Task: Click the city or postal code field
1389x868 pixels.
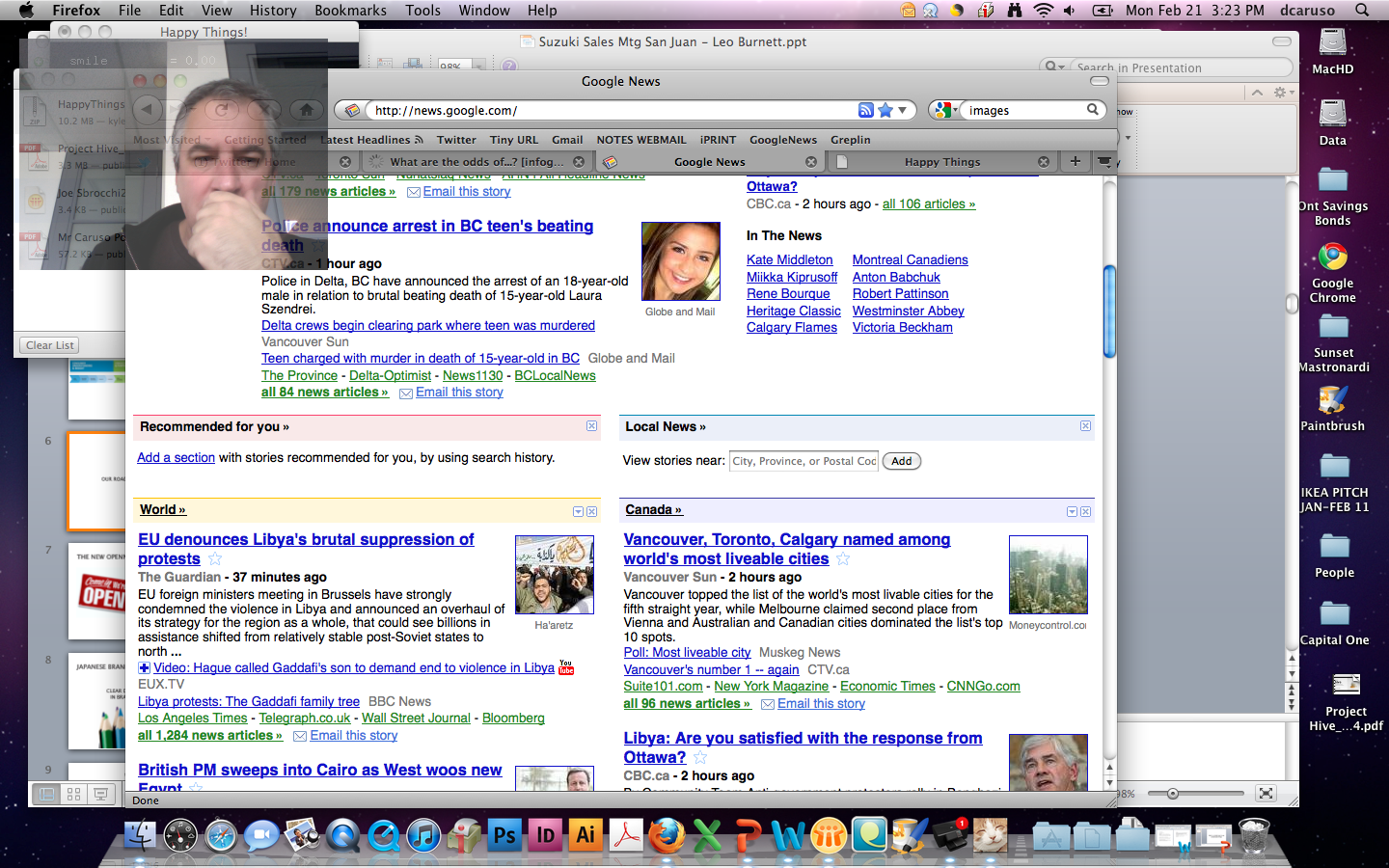Action: [x=803, y=461]
